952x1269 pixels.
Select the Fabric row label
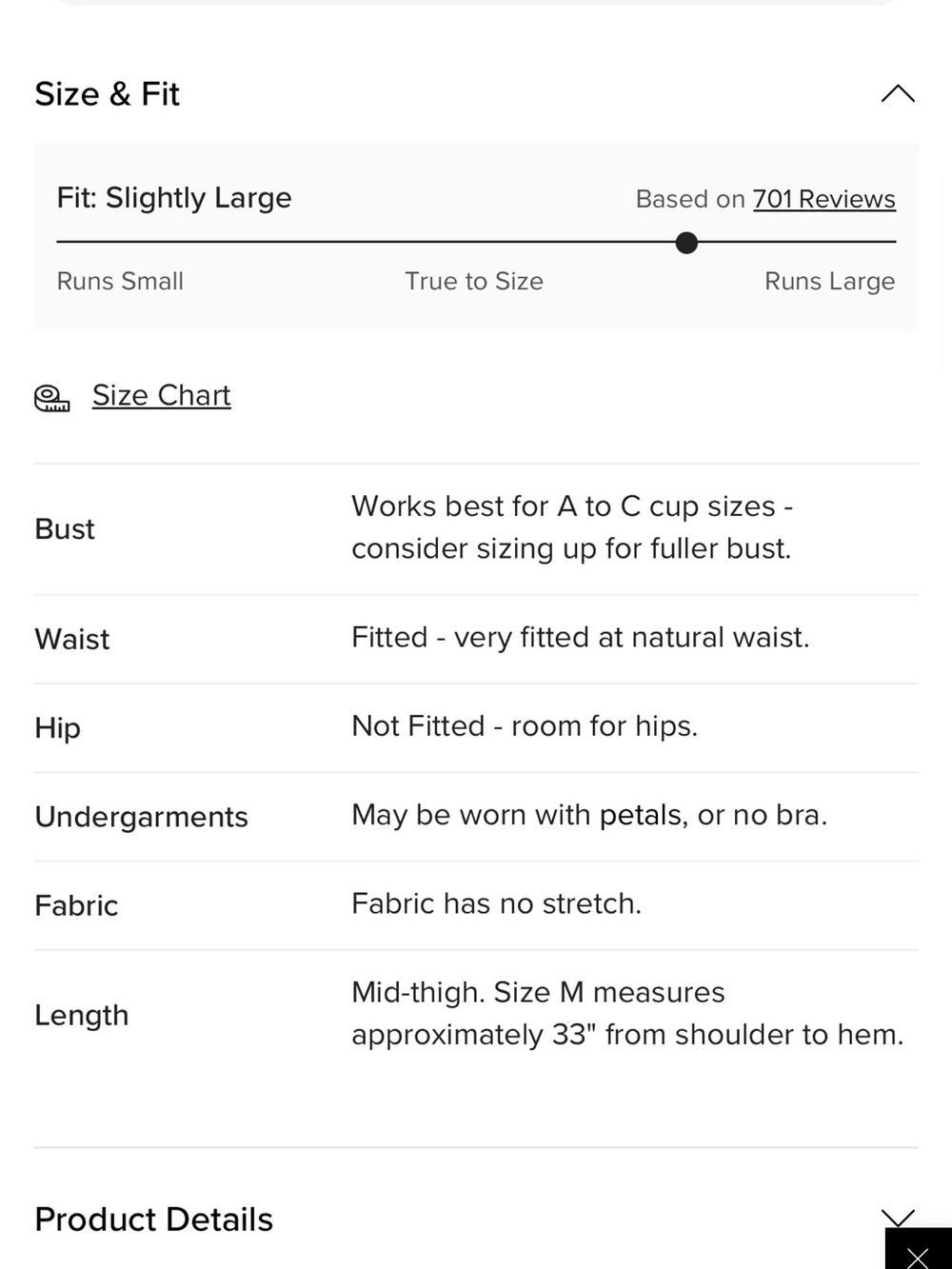pos(76,905)
